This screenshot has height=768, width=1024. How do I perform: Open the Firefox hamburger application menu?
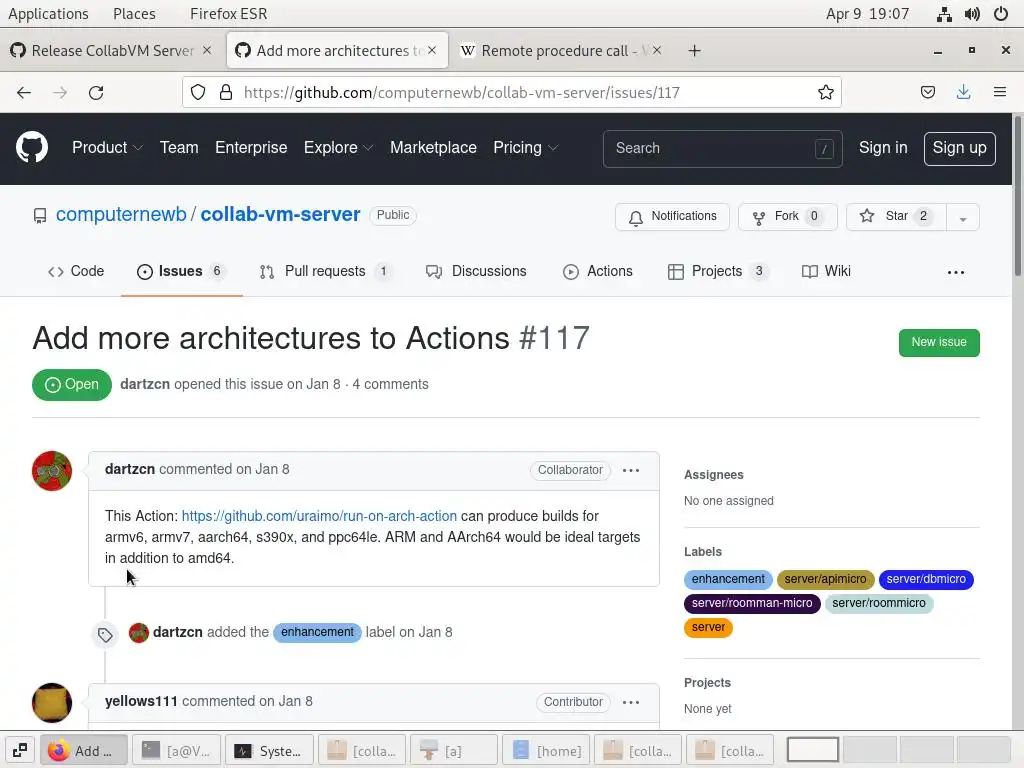(x=1000, y=93)
